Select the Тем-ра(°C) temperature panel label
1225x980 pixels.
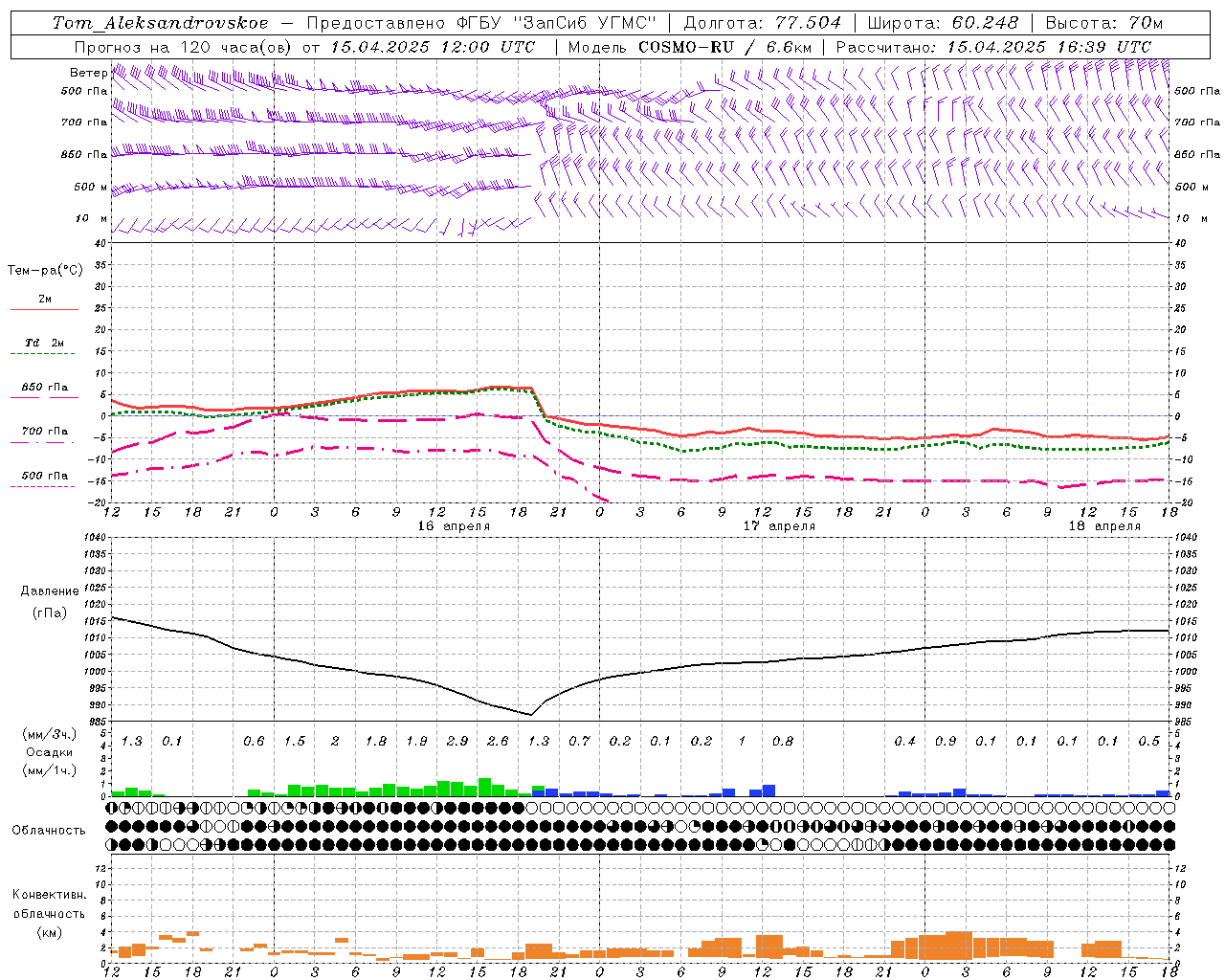click(45, 271)
